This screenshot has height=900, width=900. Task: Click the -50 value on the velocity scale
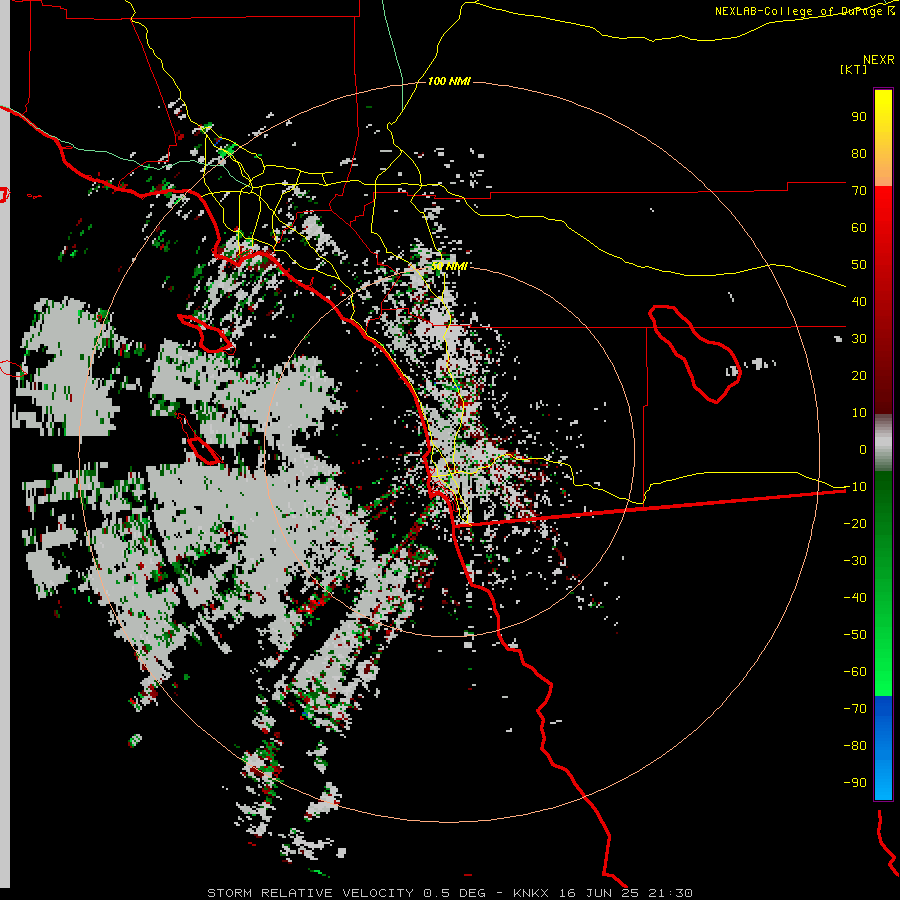coord(855,635)
